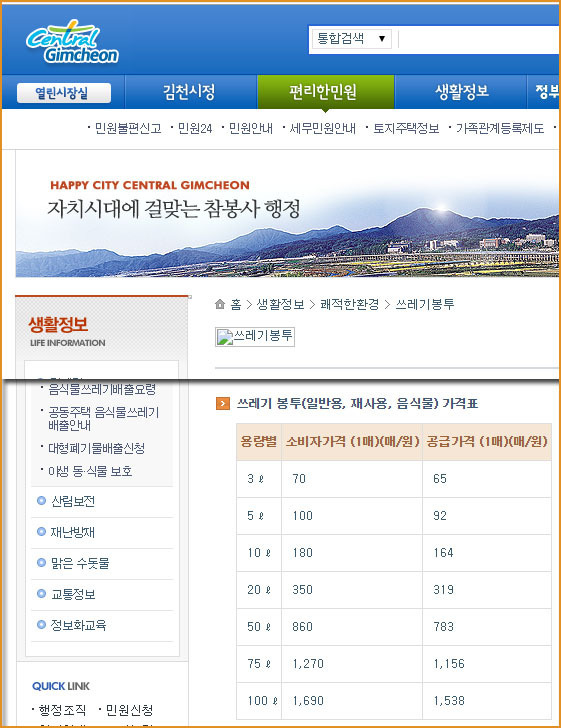
Task: Click bullet icon beside 맑은 수돗물
Action: click(41, 563)
